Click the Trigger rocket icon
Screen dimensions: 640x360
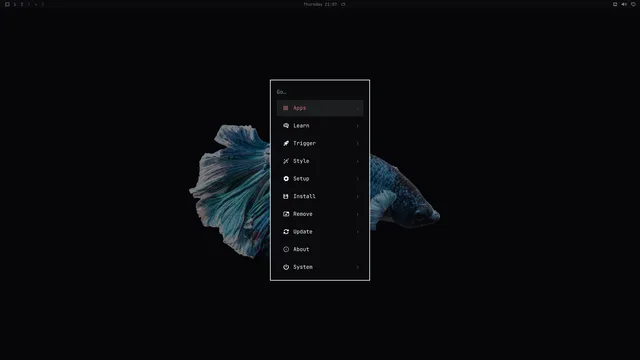pos(286,143)
